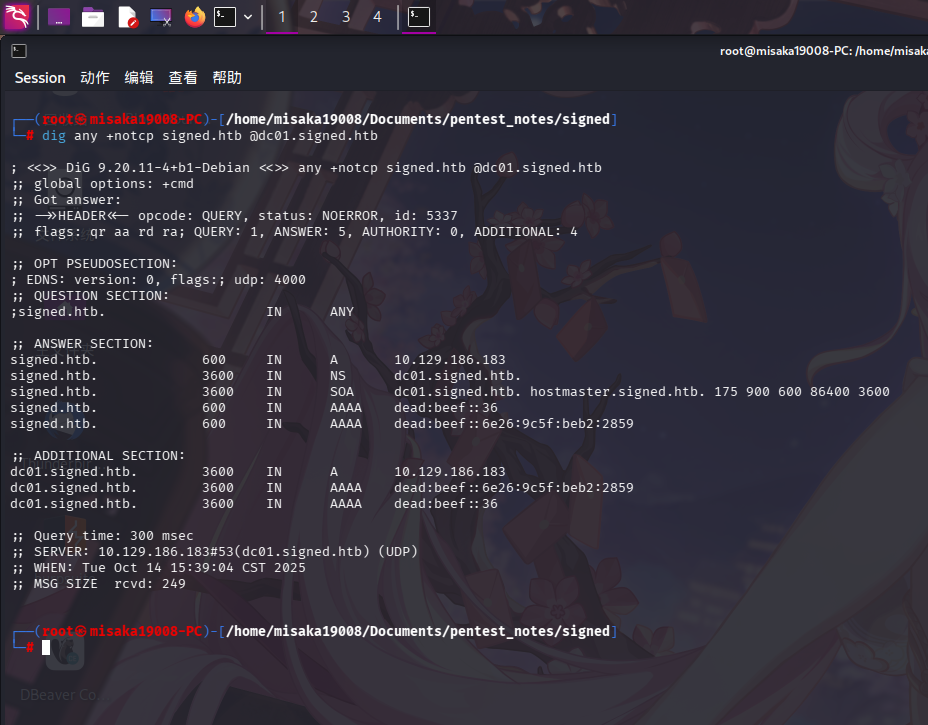
Task: Open the 编辑 menu
Action: coord(139,78)
